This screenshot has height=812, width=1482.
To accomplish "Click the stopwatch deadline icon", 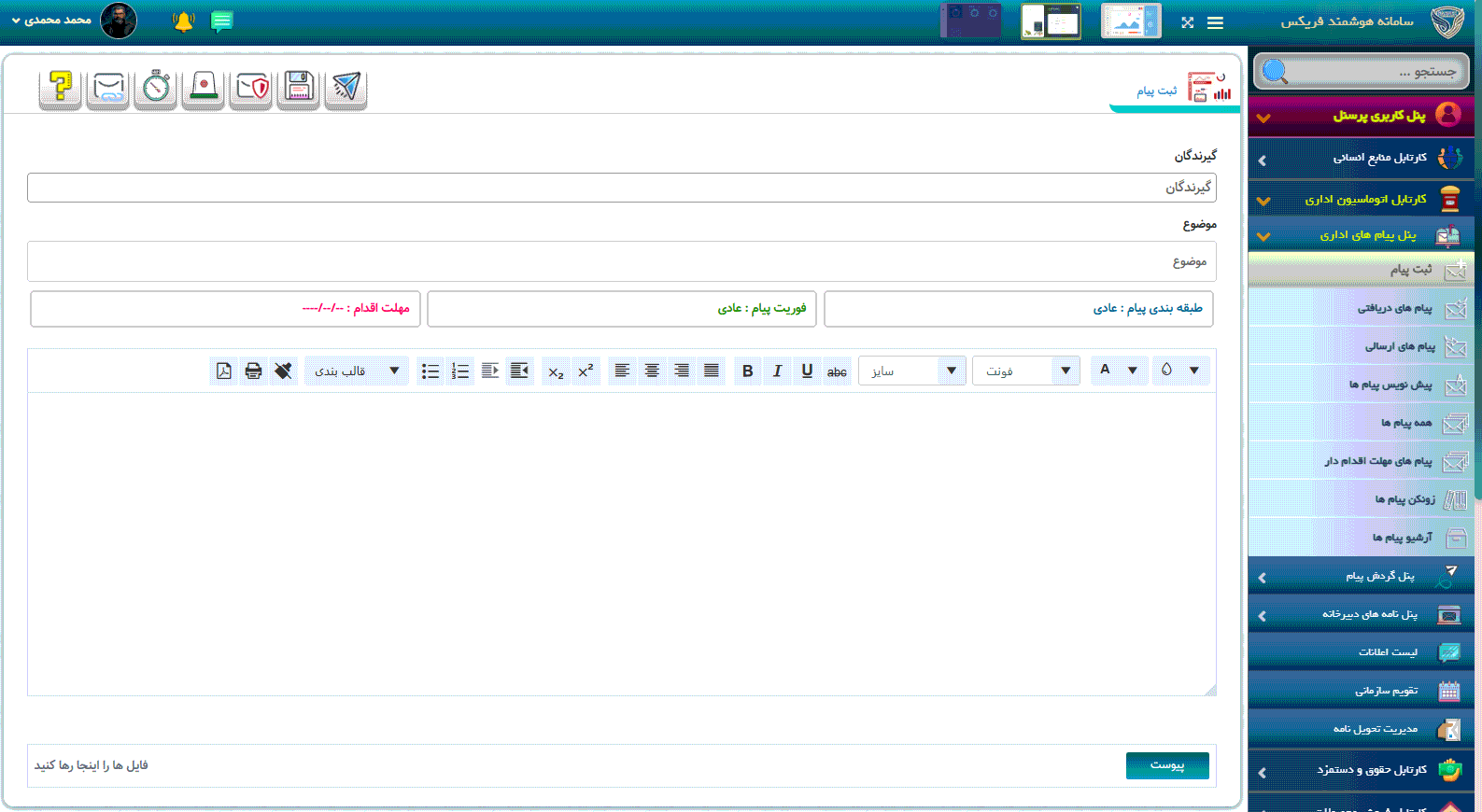I will coord(156,88).
